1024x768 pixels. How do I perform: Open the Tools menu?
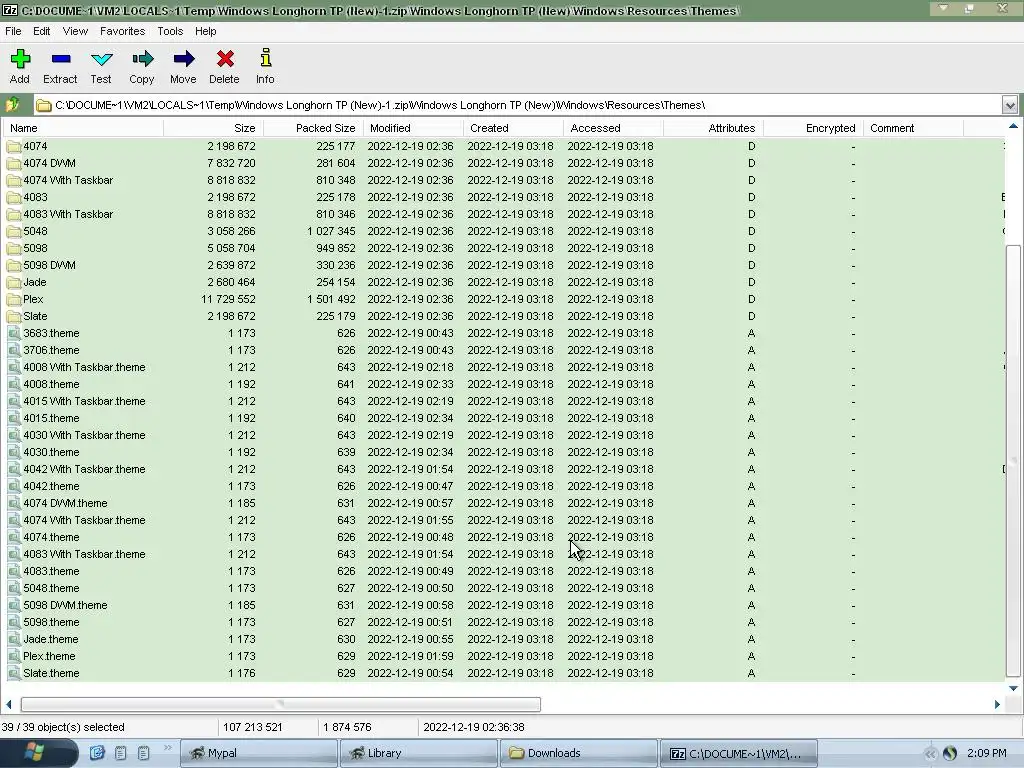point(170,31)
